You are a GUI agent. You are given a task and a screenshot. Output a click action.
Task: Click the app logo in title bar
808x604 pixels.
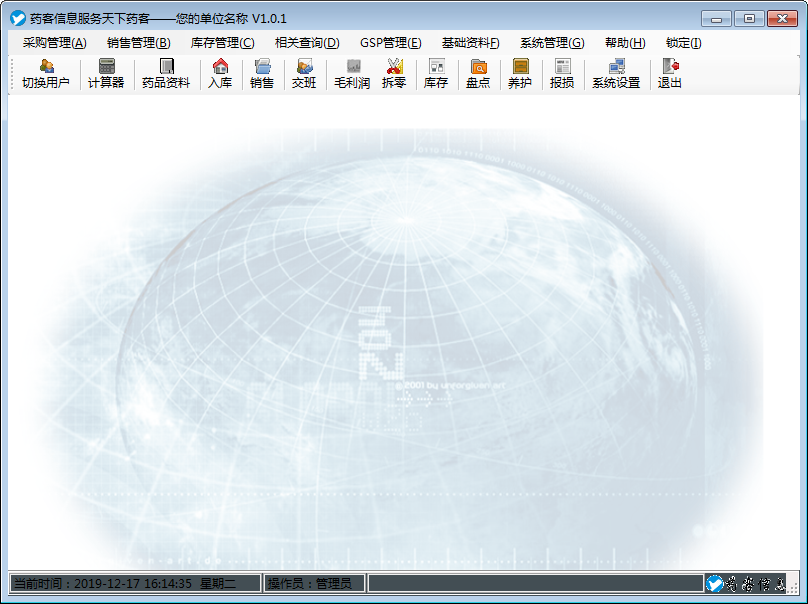(x=18, y=19)
